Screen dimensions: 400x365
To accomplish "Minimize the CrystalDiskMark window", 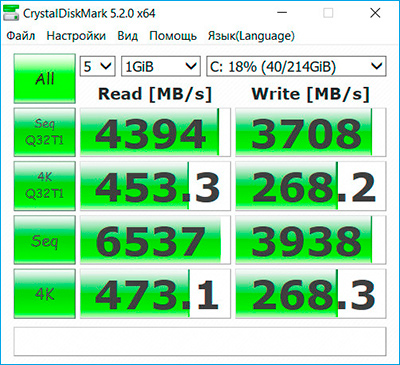I will [282, 13].
